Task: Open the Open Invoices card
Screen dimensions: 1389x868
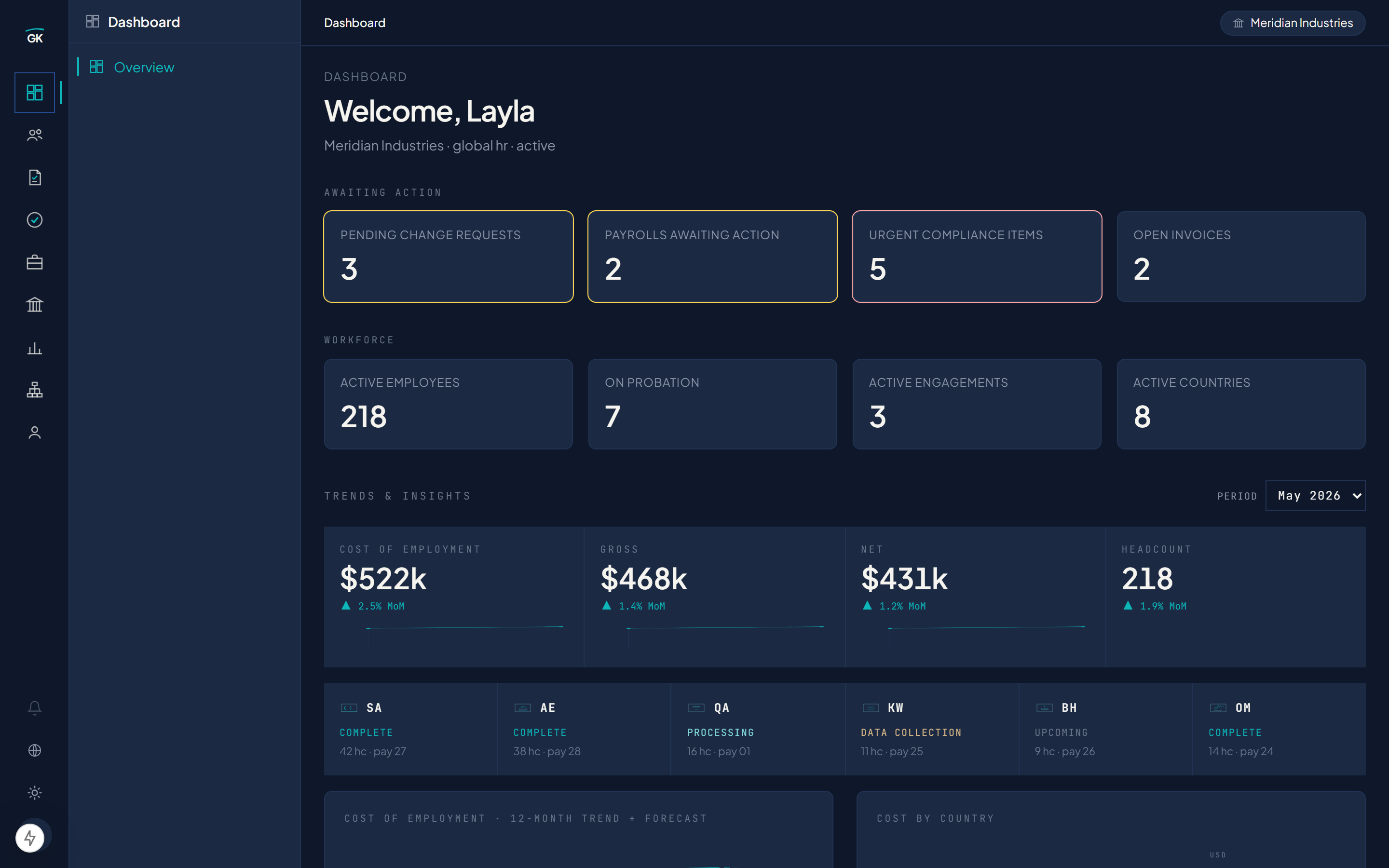Action: pyautogui.click(x=1241, y=257)
